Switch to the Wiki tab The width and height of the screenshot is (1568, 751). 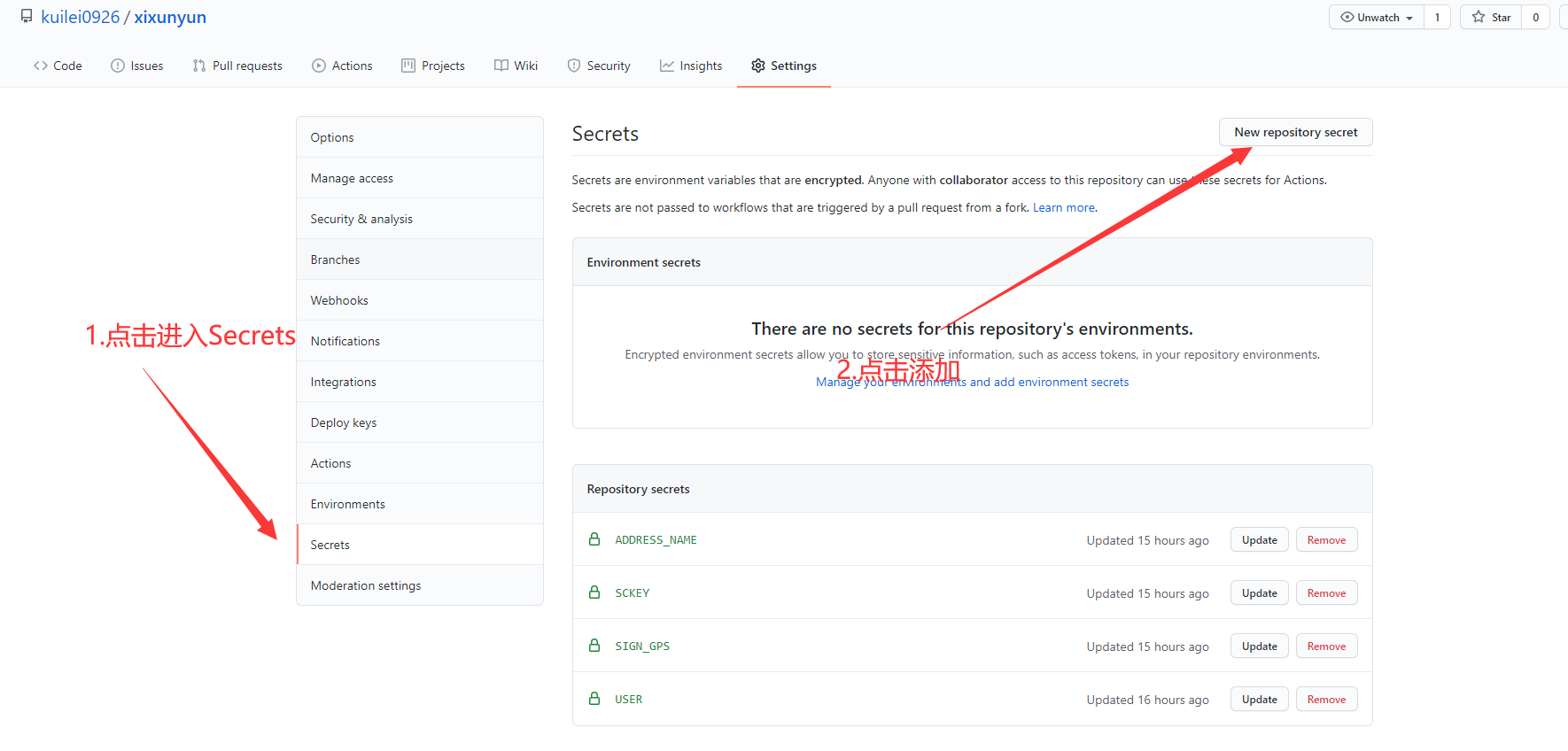[x=516, y=66]
